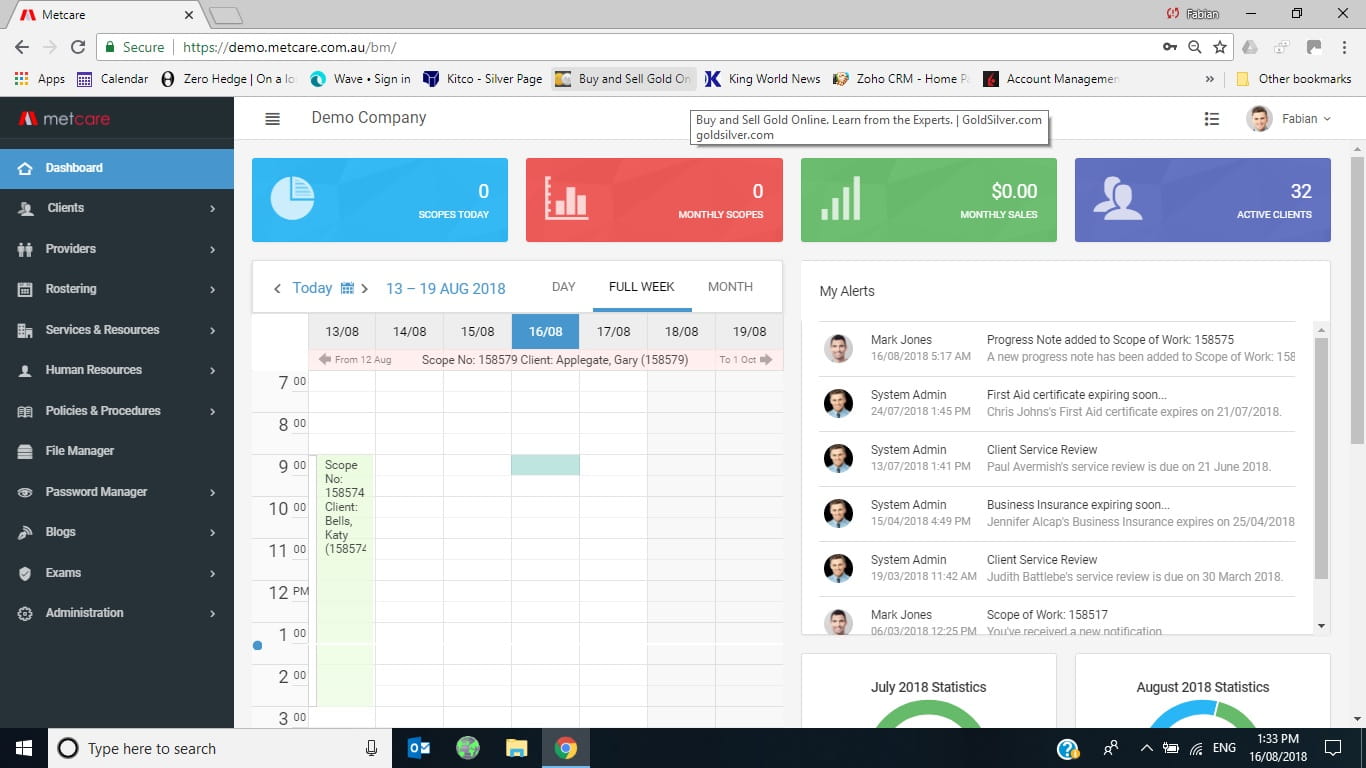Open the Windows notification center

1332,748
